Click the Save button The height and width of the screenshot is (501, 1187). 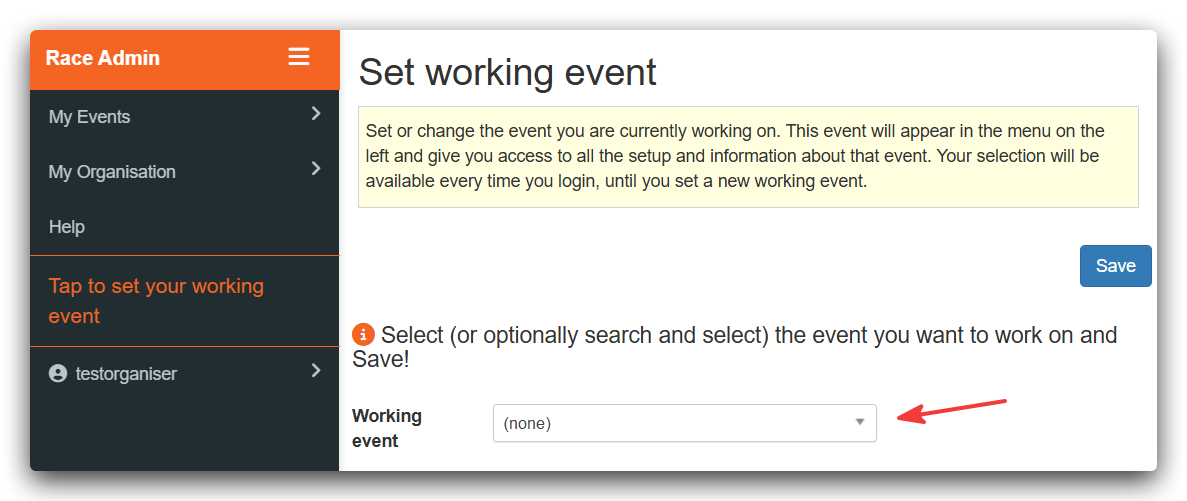[x=1115, y=266]
